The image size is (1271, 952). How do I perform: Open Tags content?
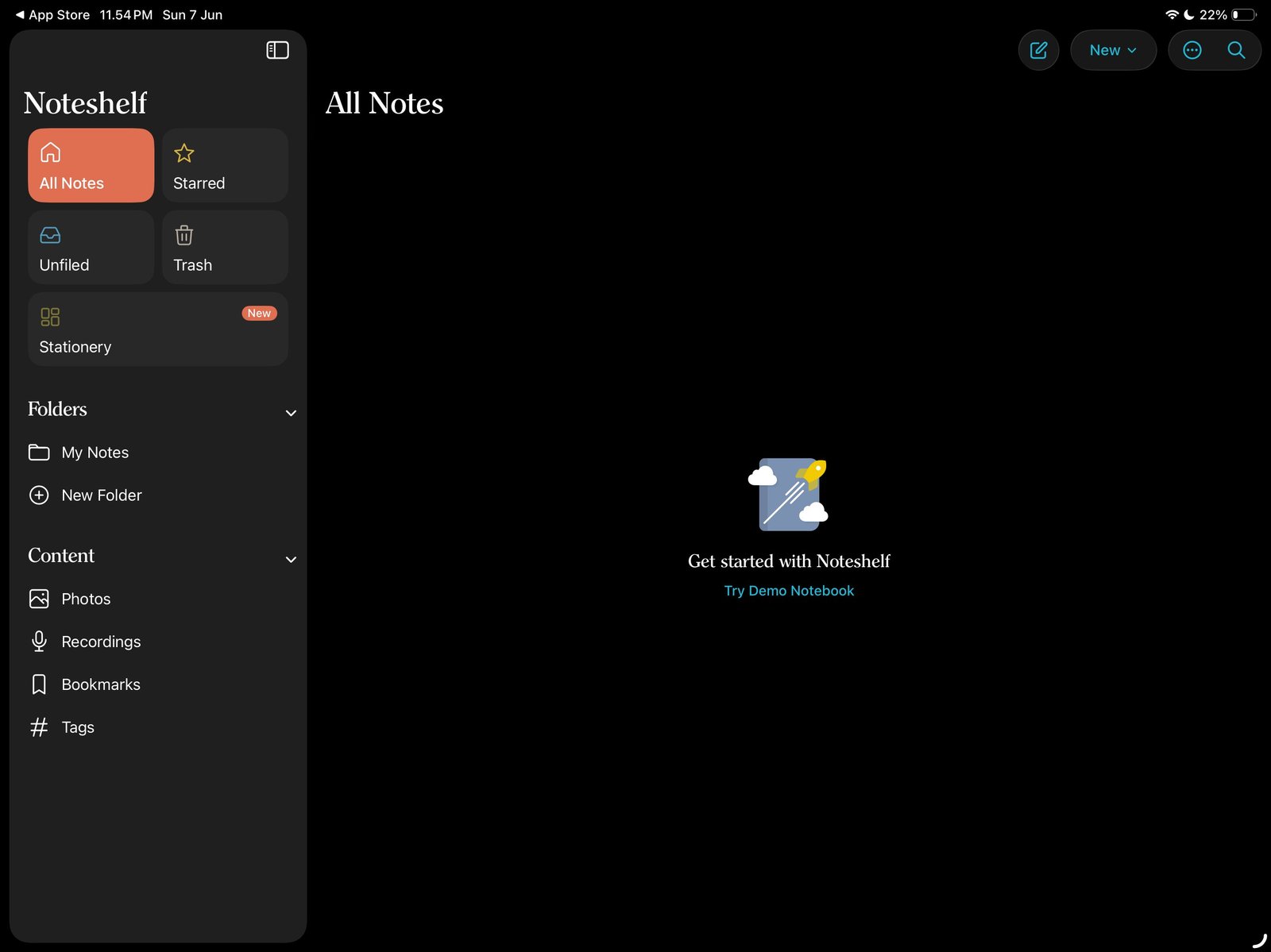(158, 727)
